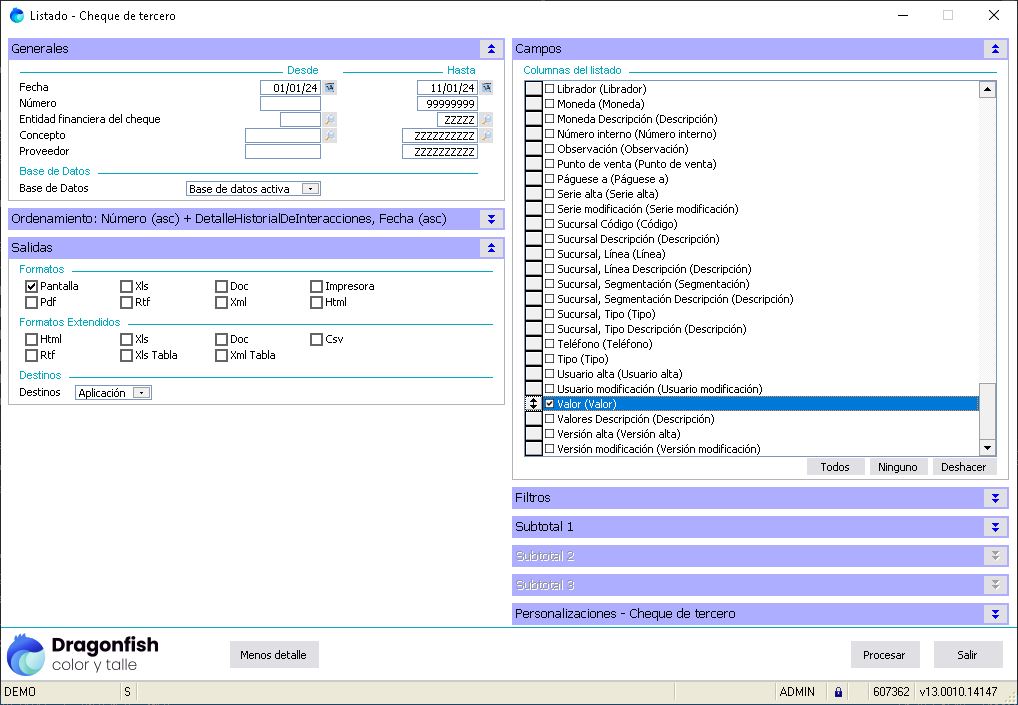The width and height of the screenshot is (1018, 705).
Task: Click the application icon in the title bar
Action: pos(16,16)
